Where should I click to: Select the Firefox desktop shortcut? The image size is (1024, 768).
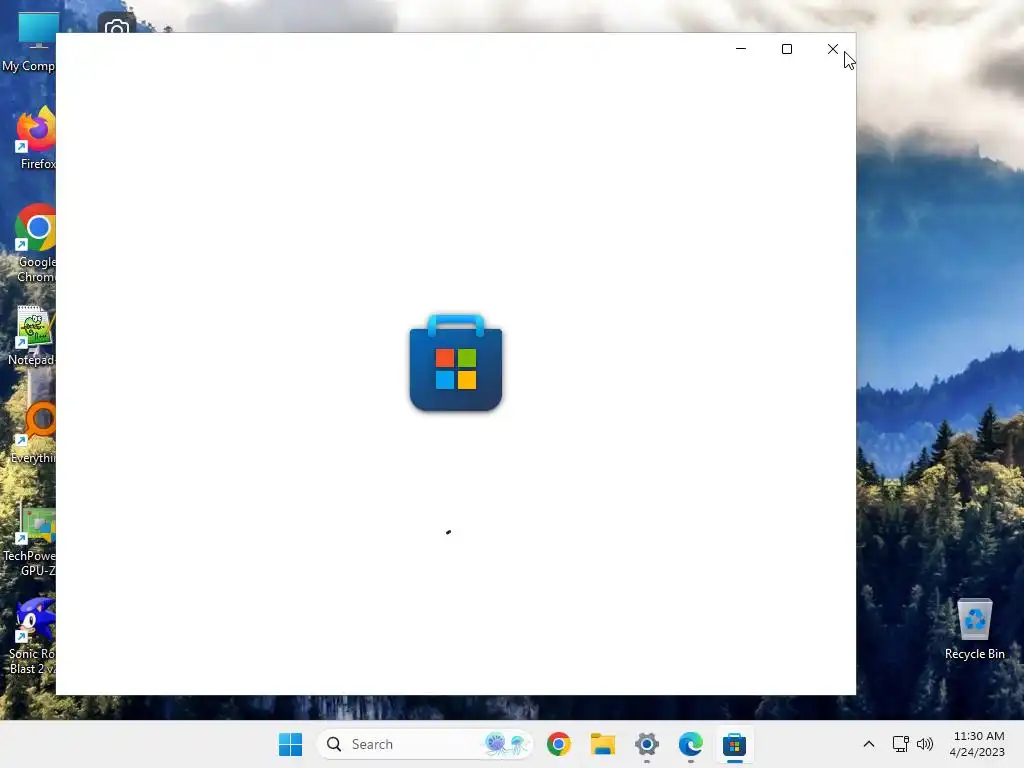[36, 138]
